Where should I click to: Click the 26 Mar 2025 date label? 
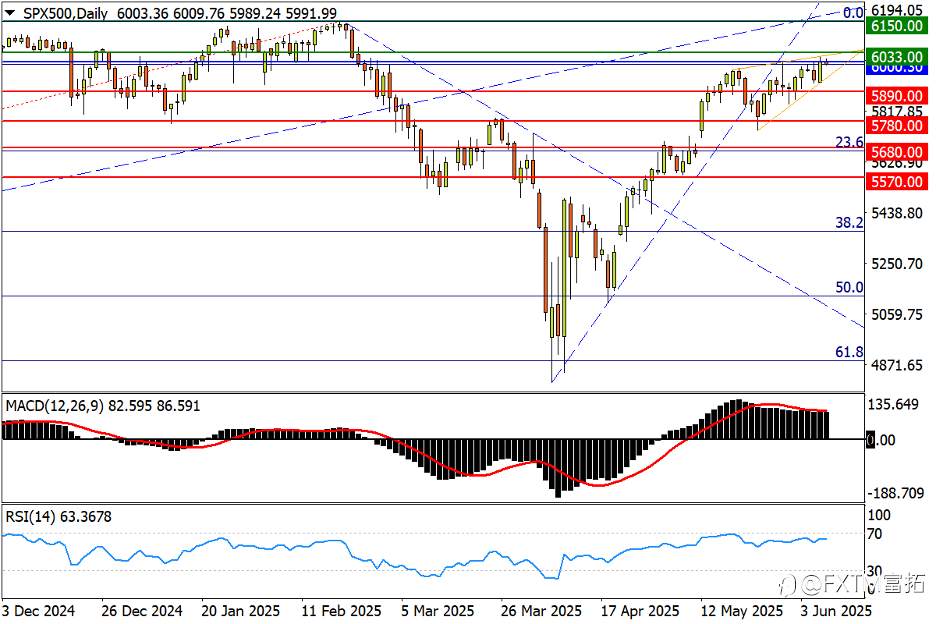coord(541,611)
